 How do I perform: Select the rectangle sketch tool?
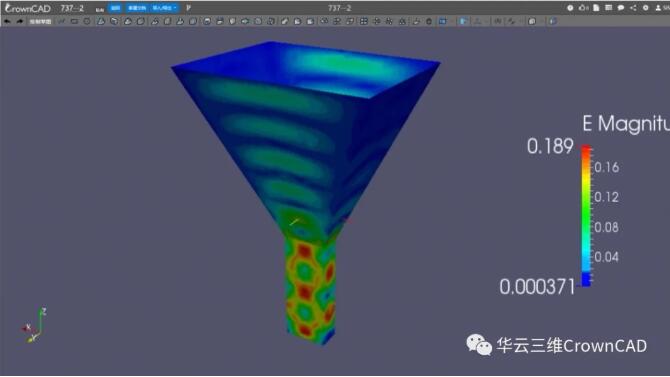tap(74, 21)
